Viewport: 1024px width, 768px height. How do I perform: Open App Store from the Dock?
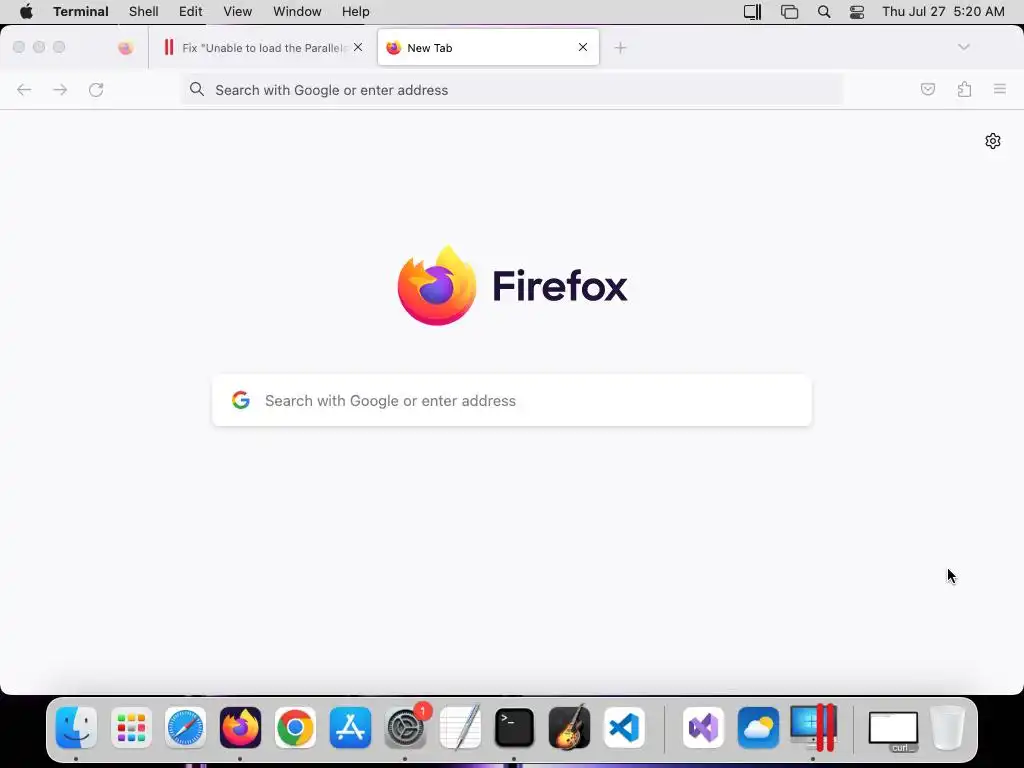[x=350, y=727]
